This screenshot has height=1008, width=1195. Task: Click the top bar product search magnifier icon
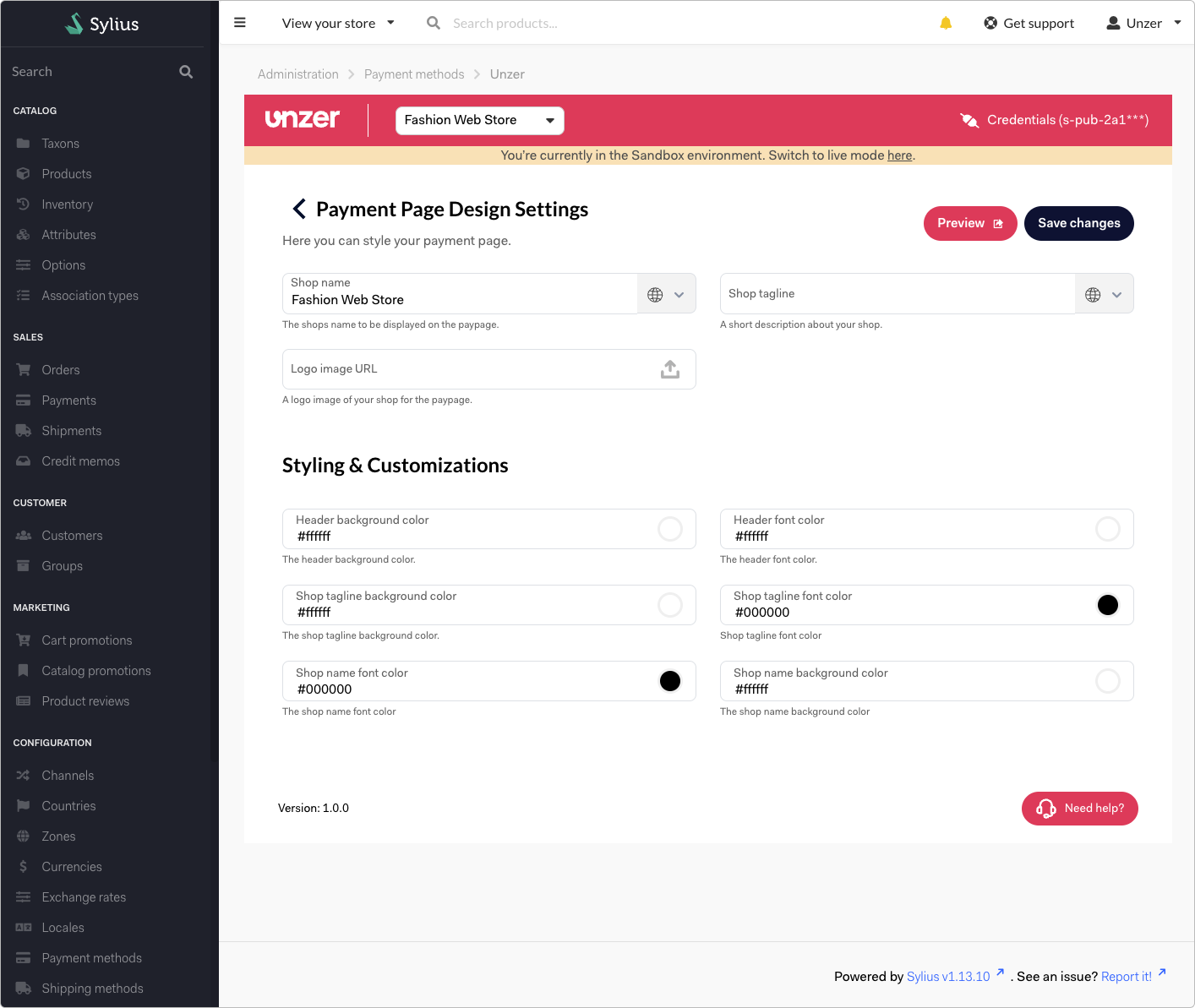tap(434, 23)
